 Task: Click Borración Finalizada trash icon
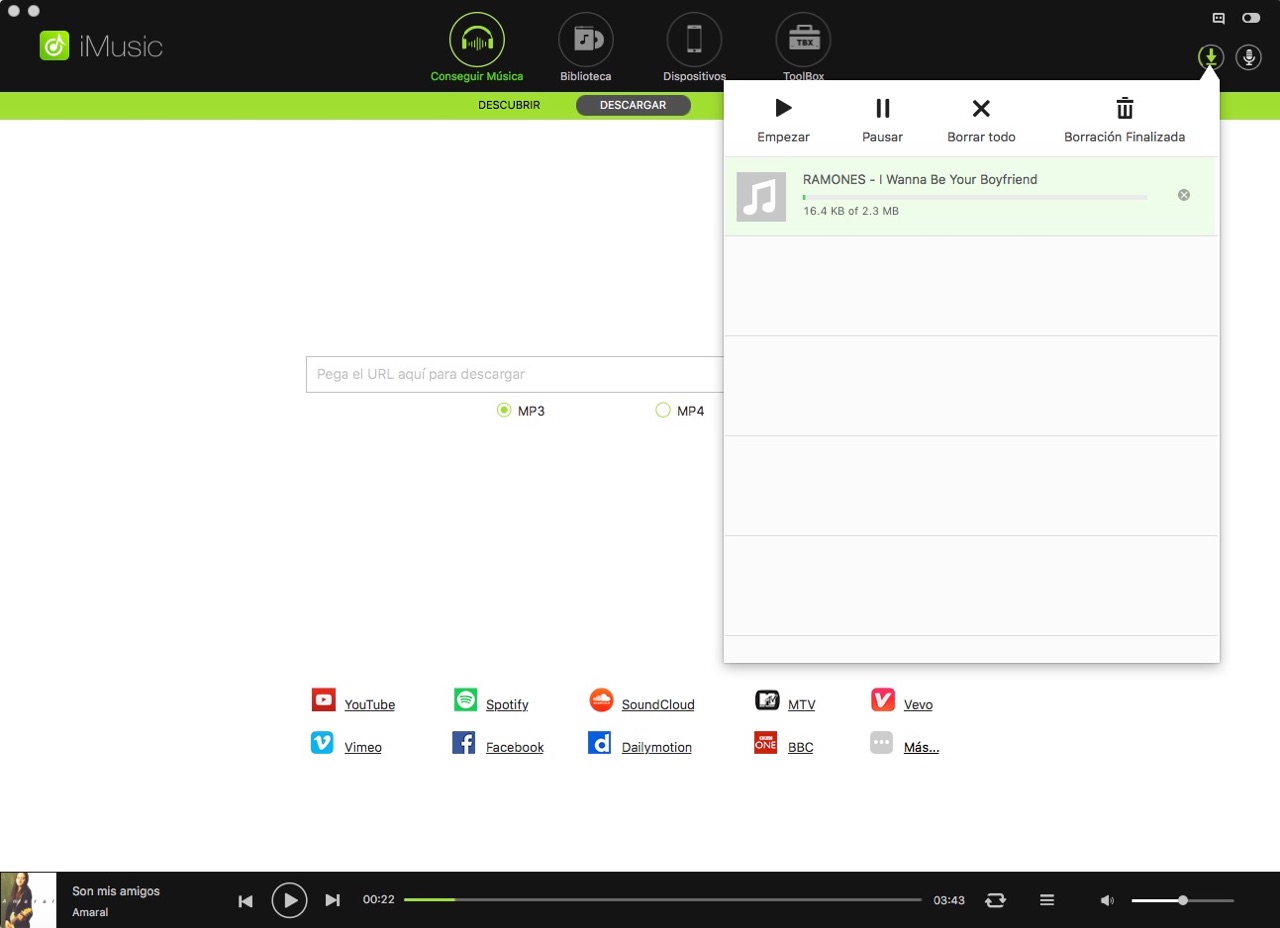1125,108
